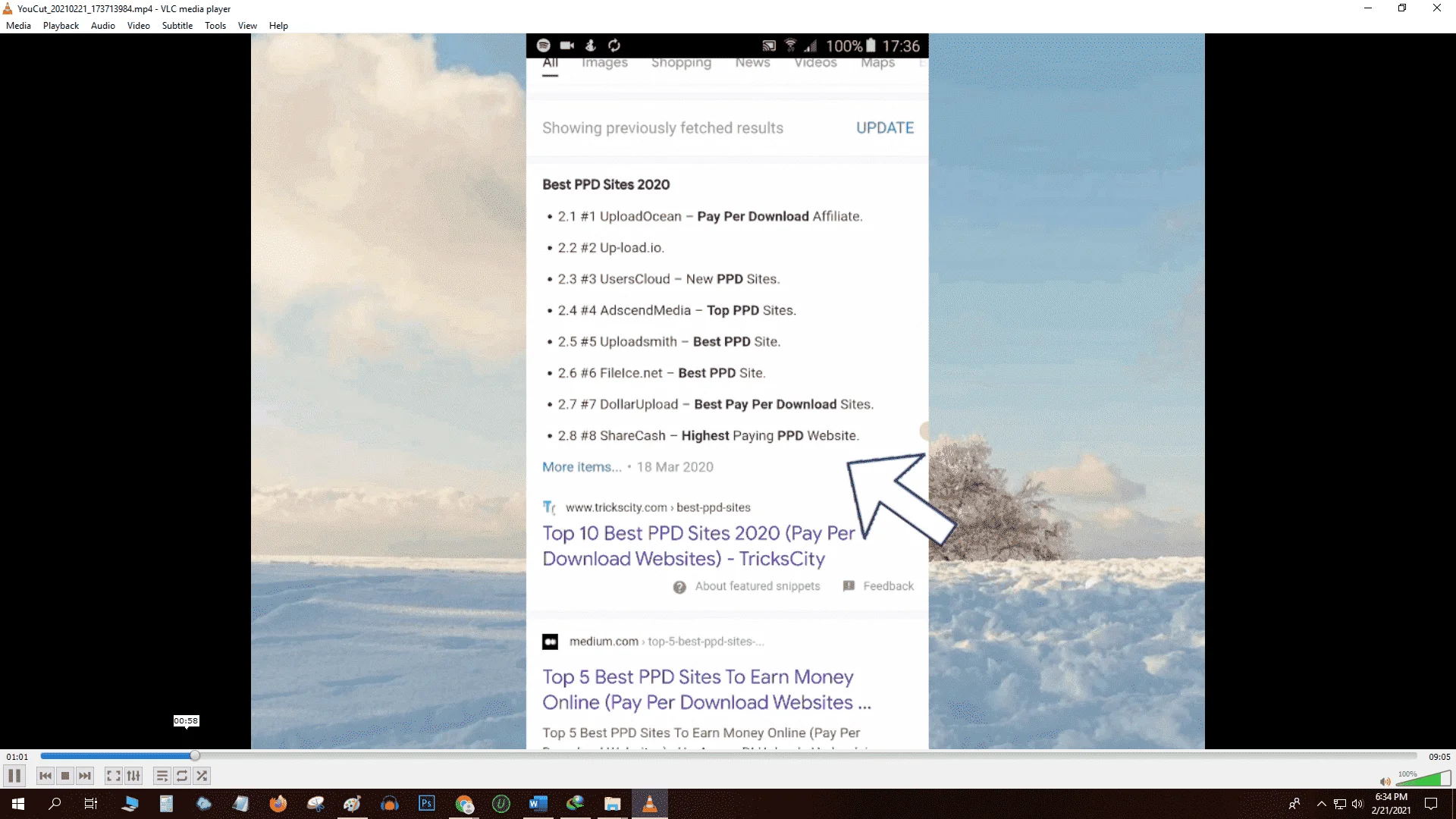1456x819 pixels.
Task: Open Internet Download Manager taskbar icon
Action: [576, 804]
